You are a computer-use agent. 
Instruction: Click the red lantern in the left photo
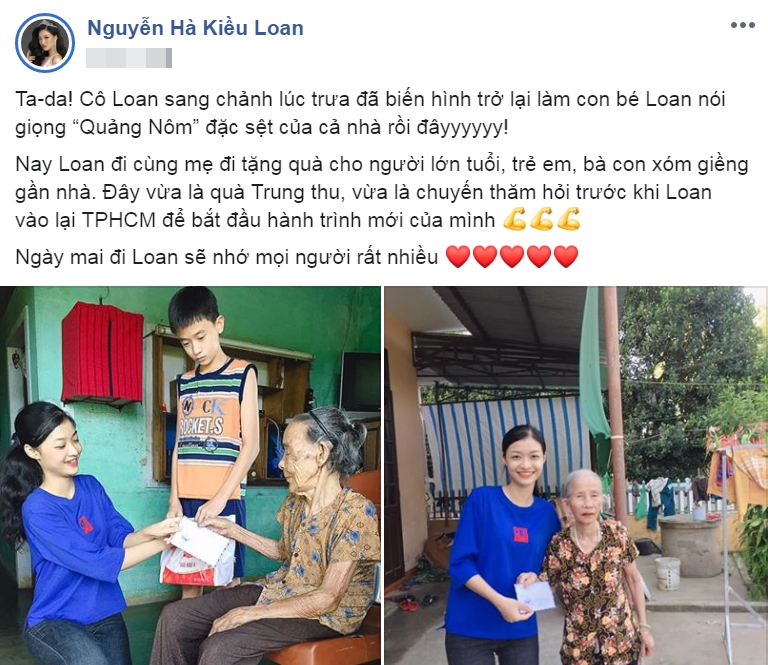[102, 353]
